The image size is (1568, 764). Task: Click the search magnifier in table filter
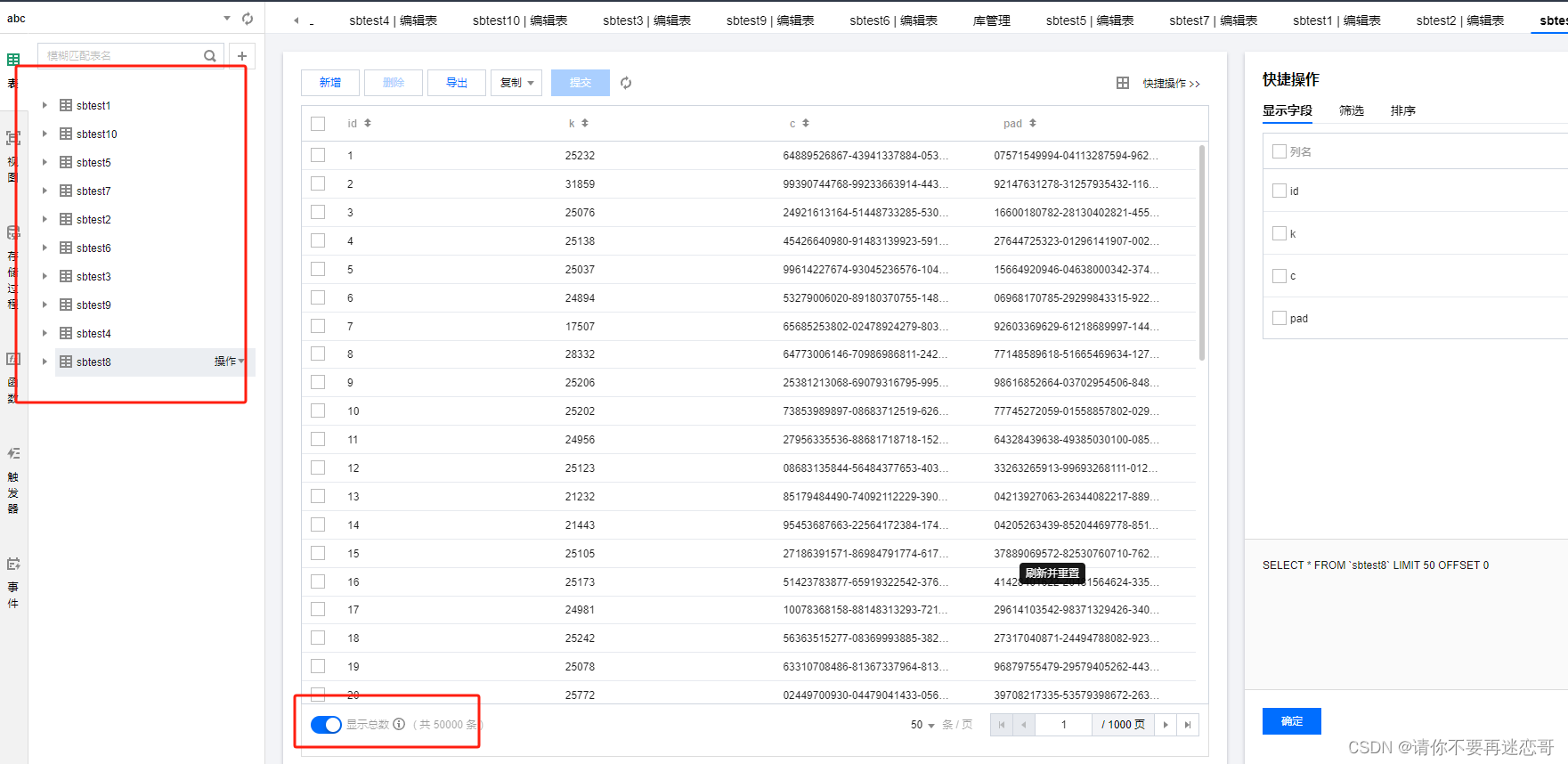tap(210, 55)
